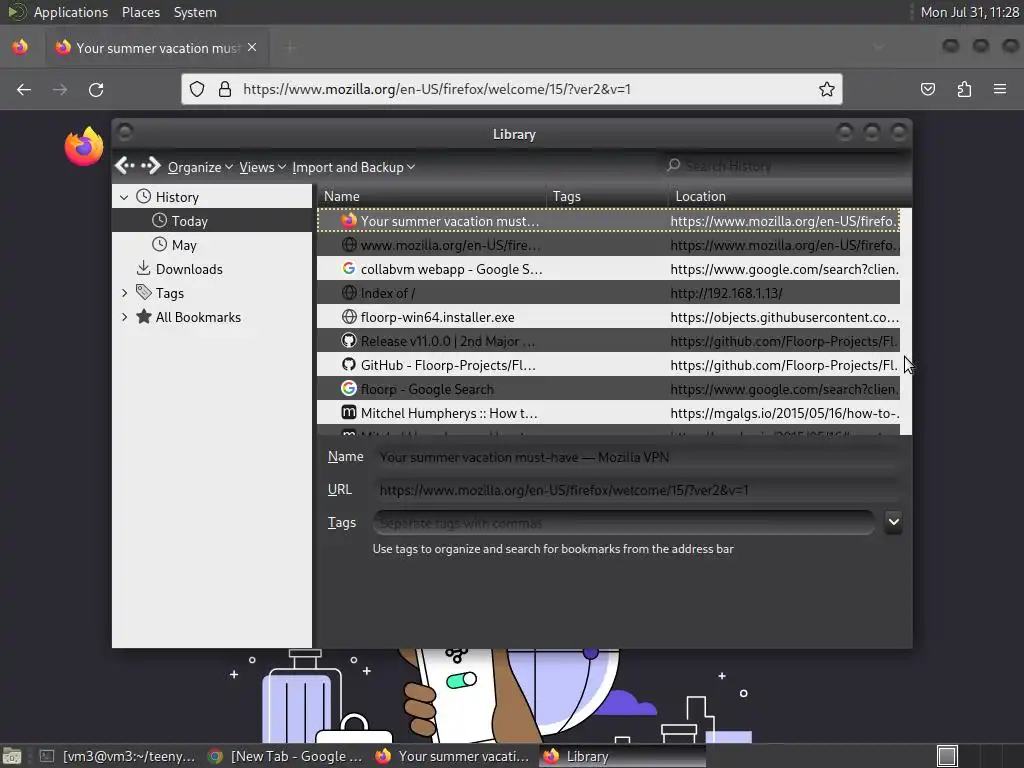This screenshot has height=768, width=1024.
Task: Open the Organize menu in Library
Action: click(200, 167)
